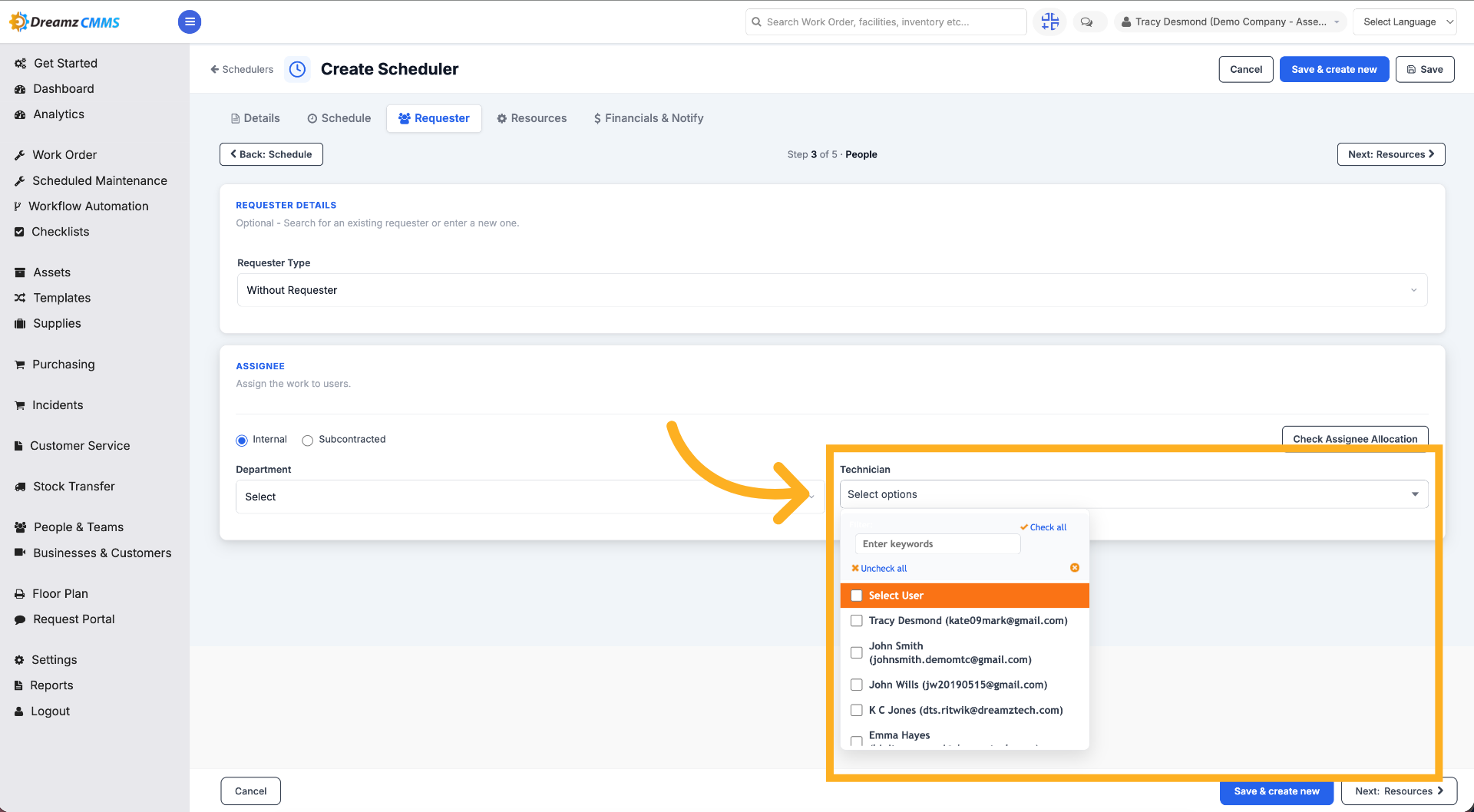Click the Purchasing cart icon
The image size is (1474, 812).
point(19,365)
